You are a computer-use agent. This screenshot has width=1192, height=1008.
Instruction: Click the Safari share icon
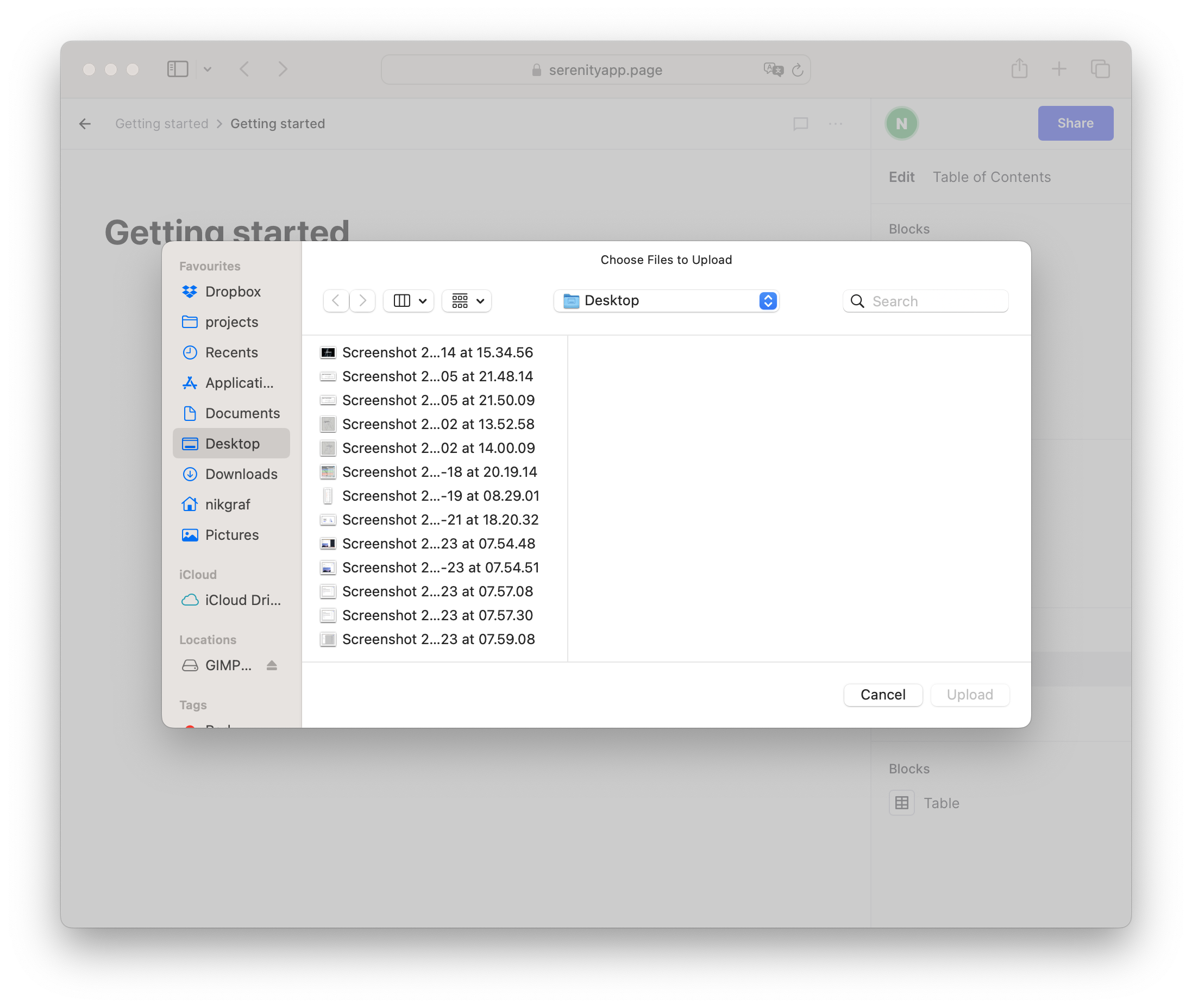[1019, 69]
